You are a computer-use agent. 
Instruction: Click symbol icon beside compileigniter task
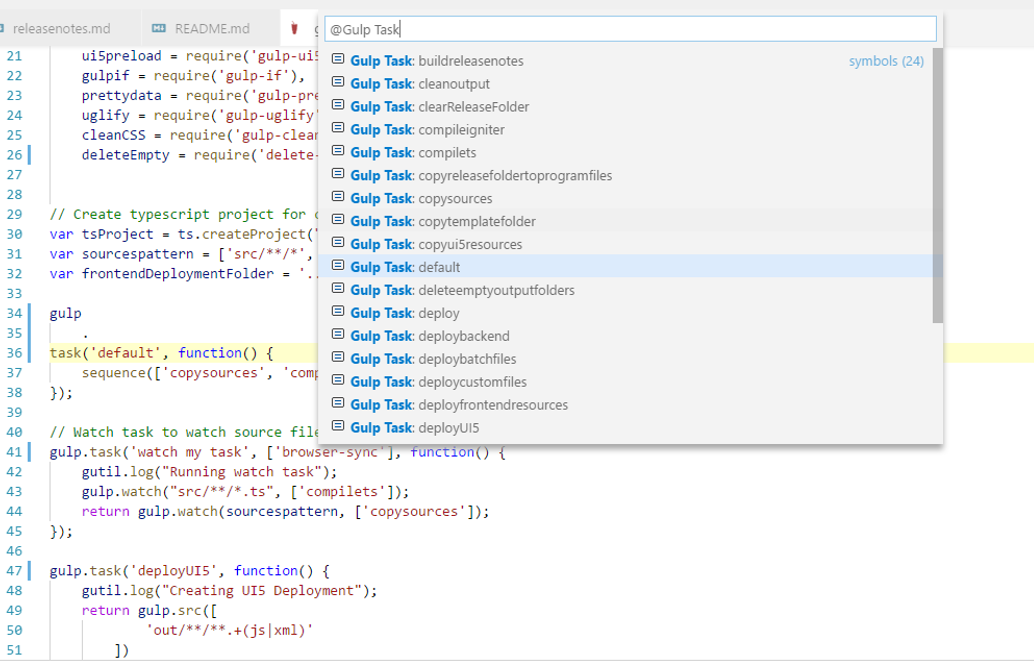pyautogui.click(x=338, y=128)
